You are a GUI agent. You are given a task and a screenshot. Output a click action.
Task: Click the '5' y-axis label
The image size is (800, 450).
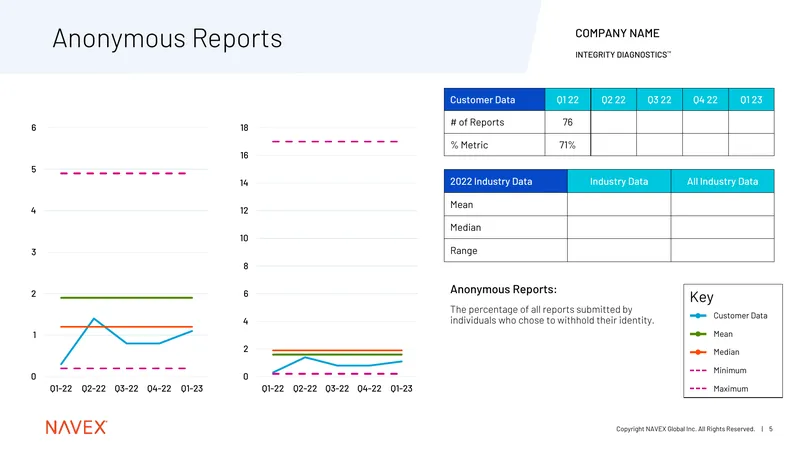(x=34, y=169)
